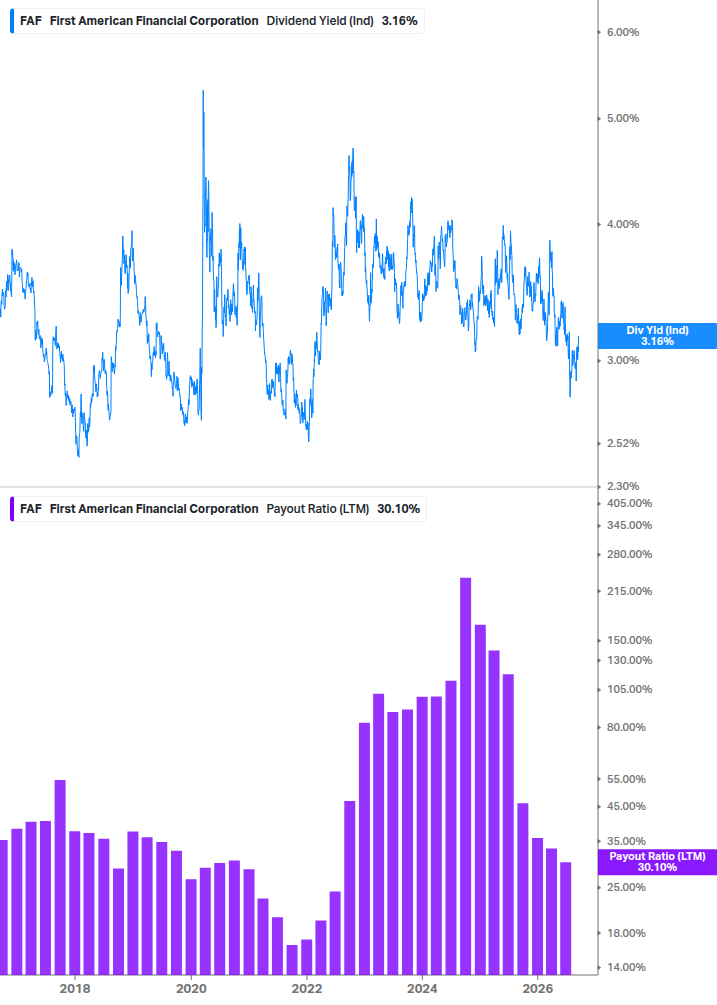Screen dimensions: 717x1005
Task: Click the 4.00% yield axis label
Action: tap(623, 224)
